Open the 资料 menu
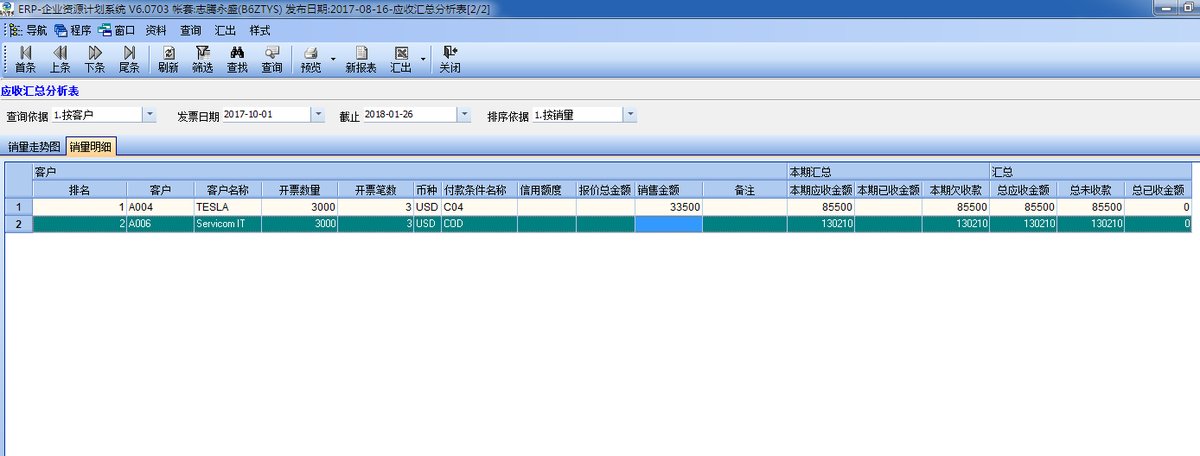The image size is (1200, 456). 156,30
